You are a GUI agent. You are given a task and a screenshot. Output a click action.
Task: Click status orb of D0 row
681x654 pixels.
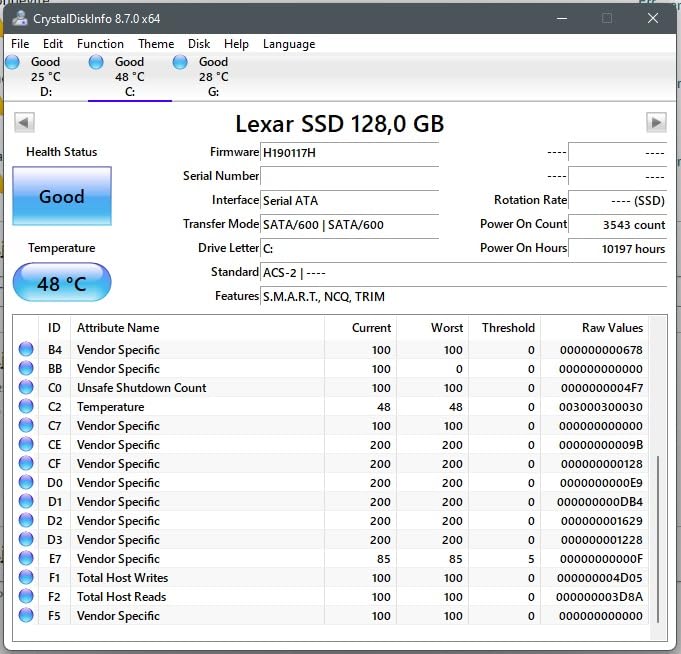[x=26, y=482]
